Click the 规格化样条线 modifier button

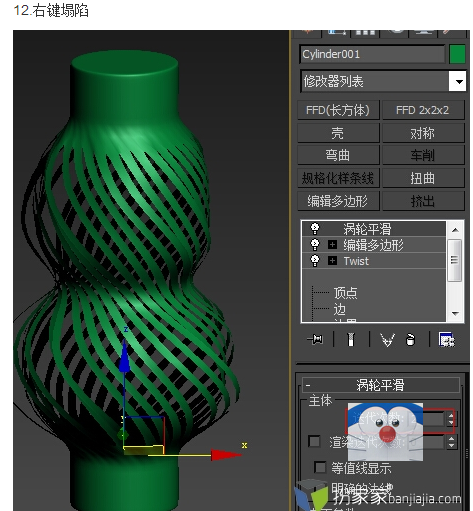[x=338, y=178]
